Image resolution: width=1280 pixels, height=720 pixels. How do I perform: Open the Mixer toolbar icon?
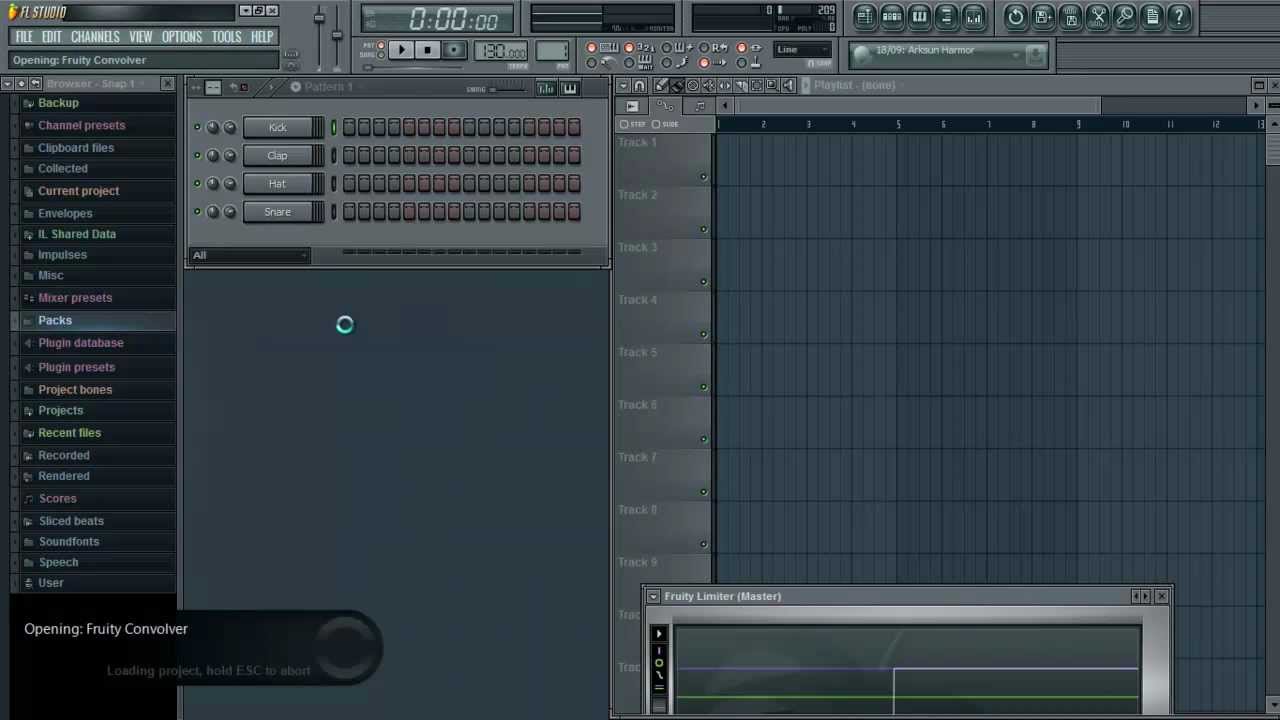click(x=974, y=16)
